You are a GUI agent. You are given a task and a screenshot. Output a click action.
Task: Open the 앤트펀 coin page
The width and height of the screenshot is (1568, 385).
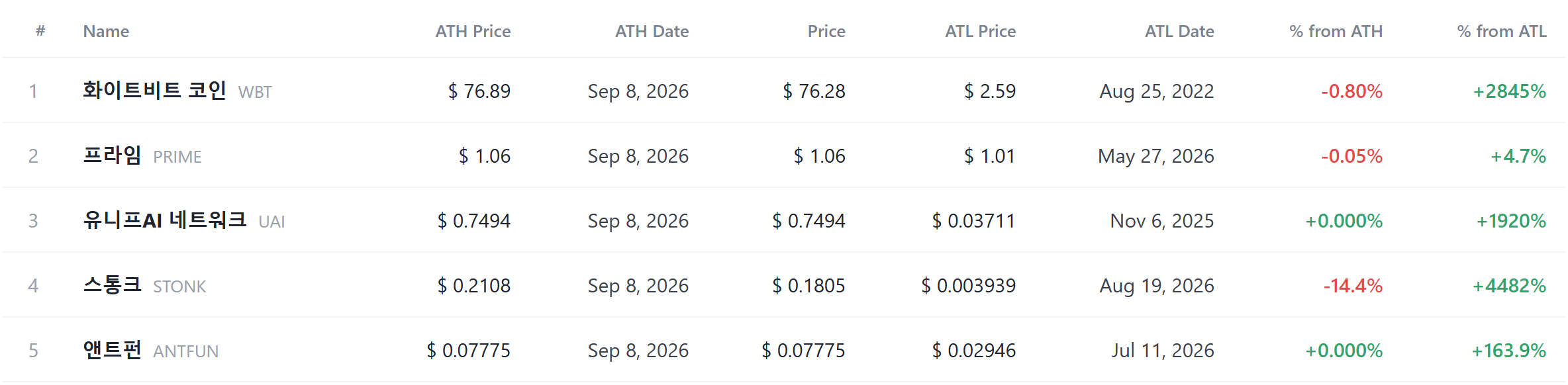coord(112,349)
